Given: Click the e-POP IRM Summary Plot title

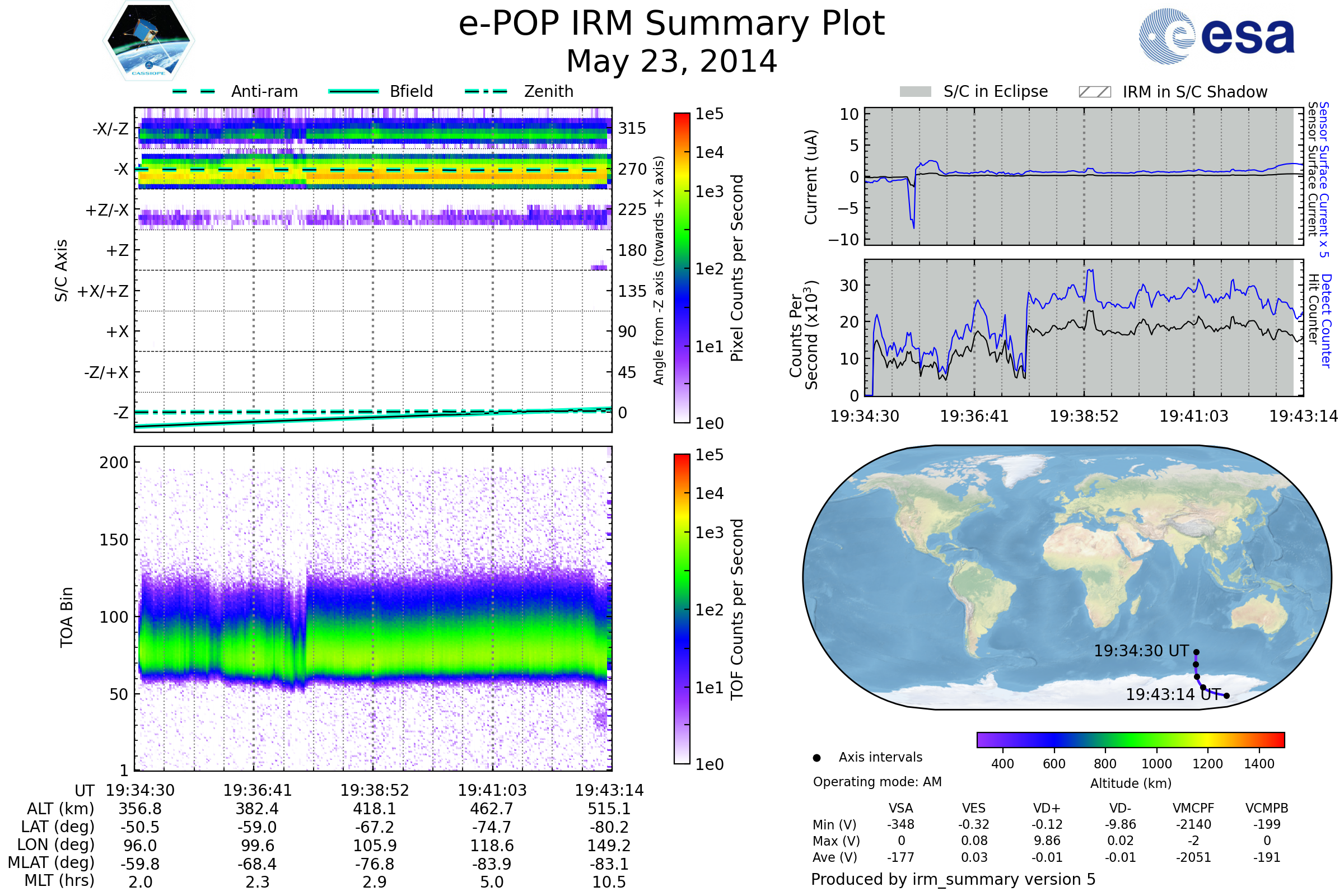Looking at the screenshot, I should click(671, 24).
